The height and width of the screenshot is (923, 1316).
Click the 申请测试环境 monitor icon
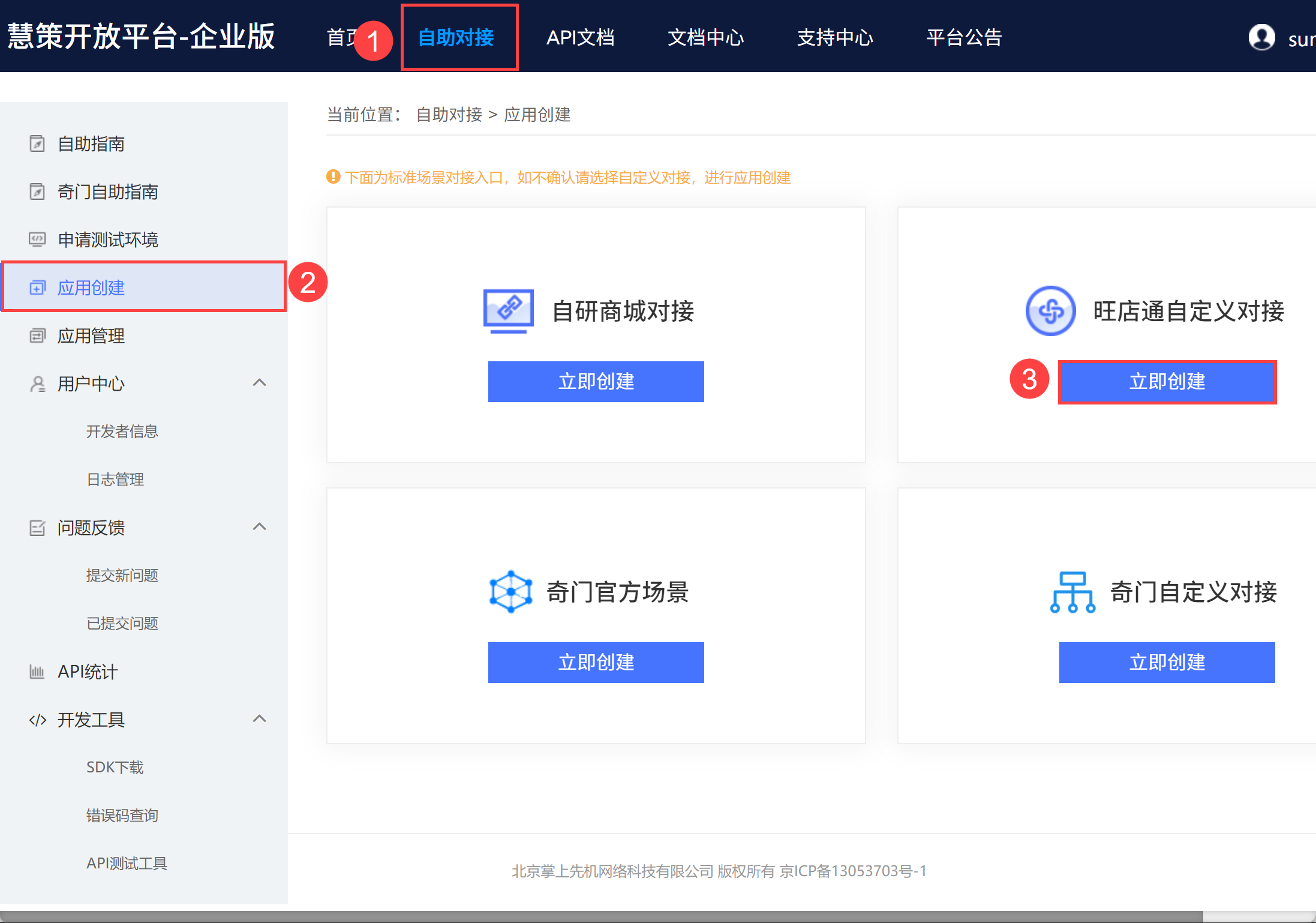click(x=37, y=239)
